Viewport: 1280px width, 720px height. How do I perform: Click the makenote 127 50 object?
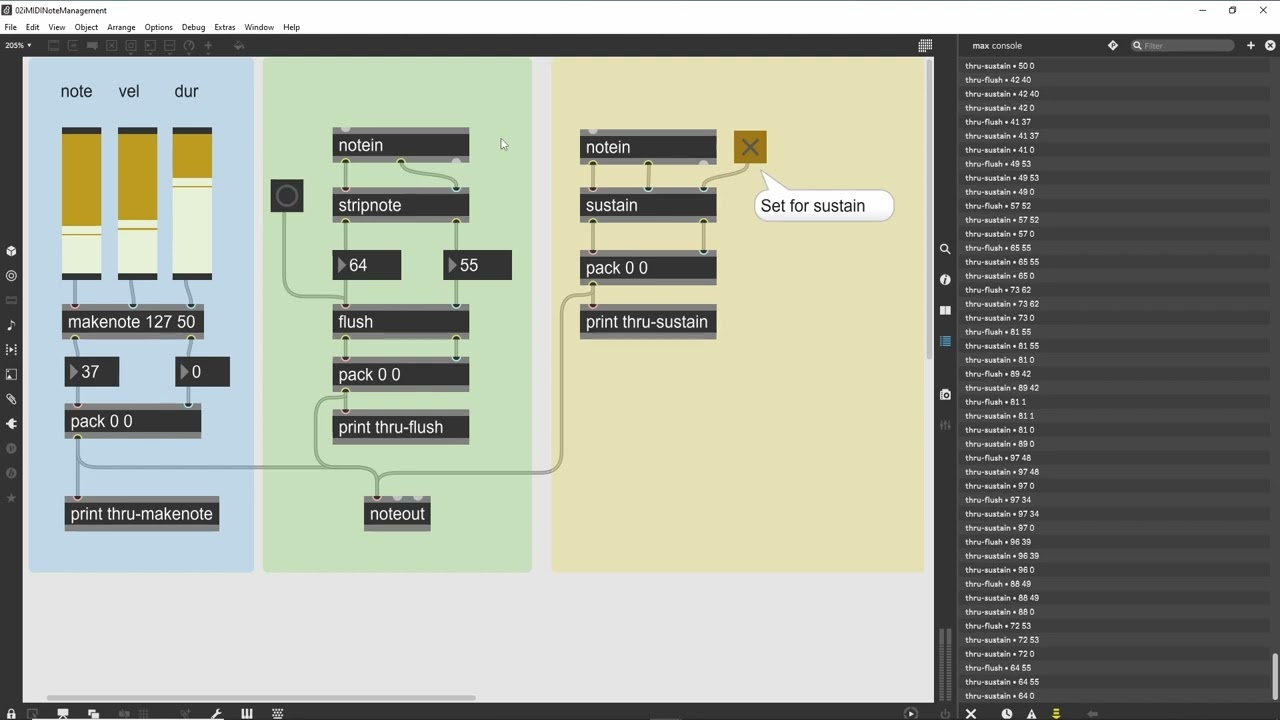click(132, 322)
